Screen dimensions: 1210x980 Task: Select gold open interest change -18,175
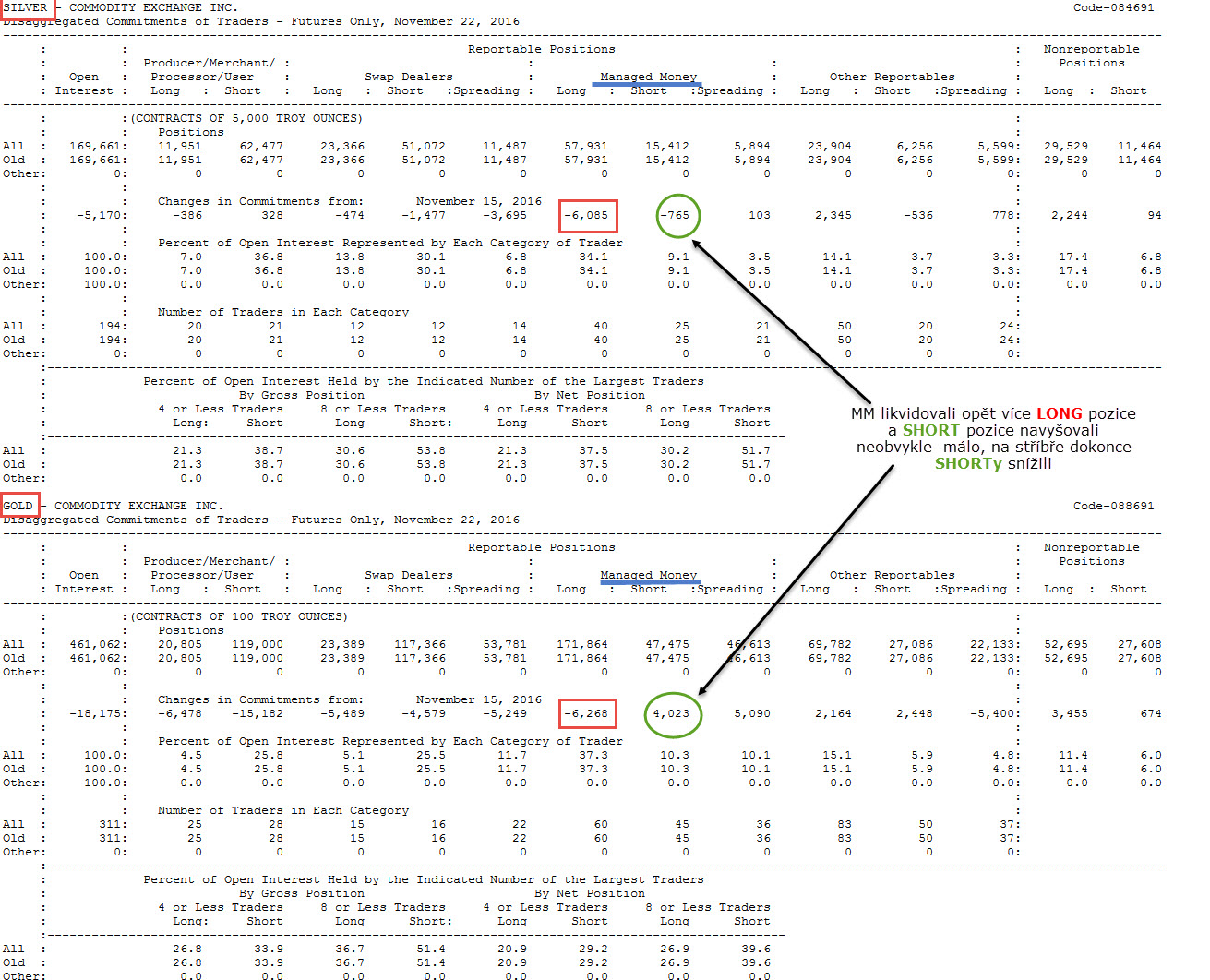tap(94, 713)
